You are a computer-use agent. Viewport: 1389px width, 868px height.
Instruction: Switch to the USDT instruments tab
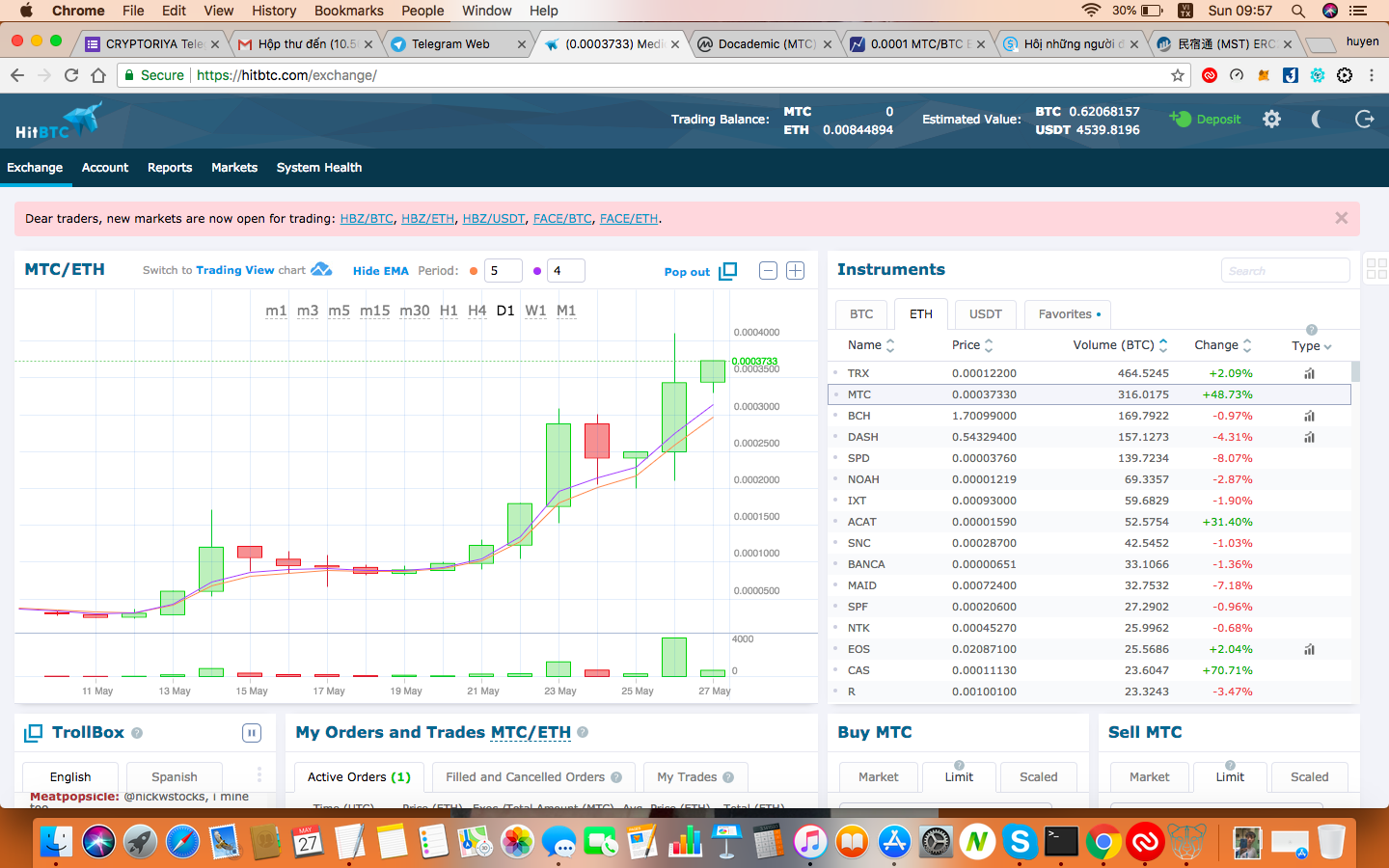click(x=985, y=314)
